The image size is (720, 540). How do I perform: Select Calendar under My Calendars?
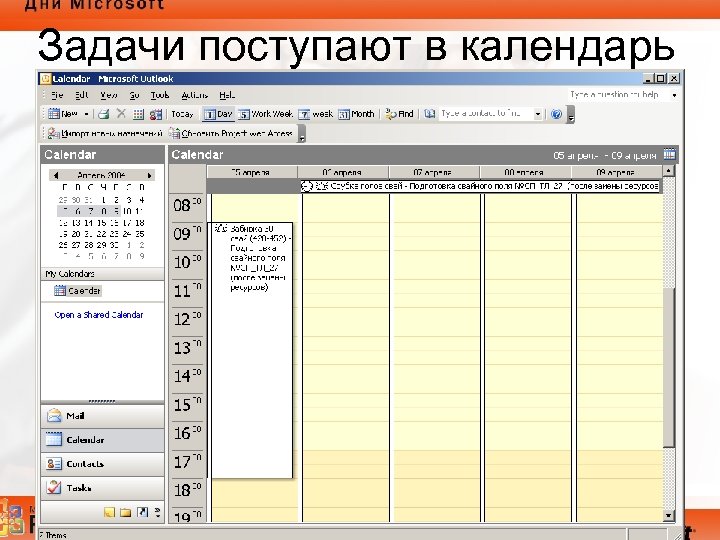(x=78, y=290)
